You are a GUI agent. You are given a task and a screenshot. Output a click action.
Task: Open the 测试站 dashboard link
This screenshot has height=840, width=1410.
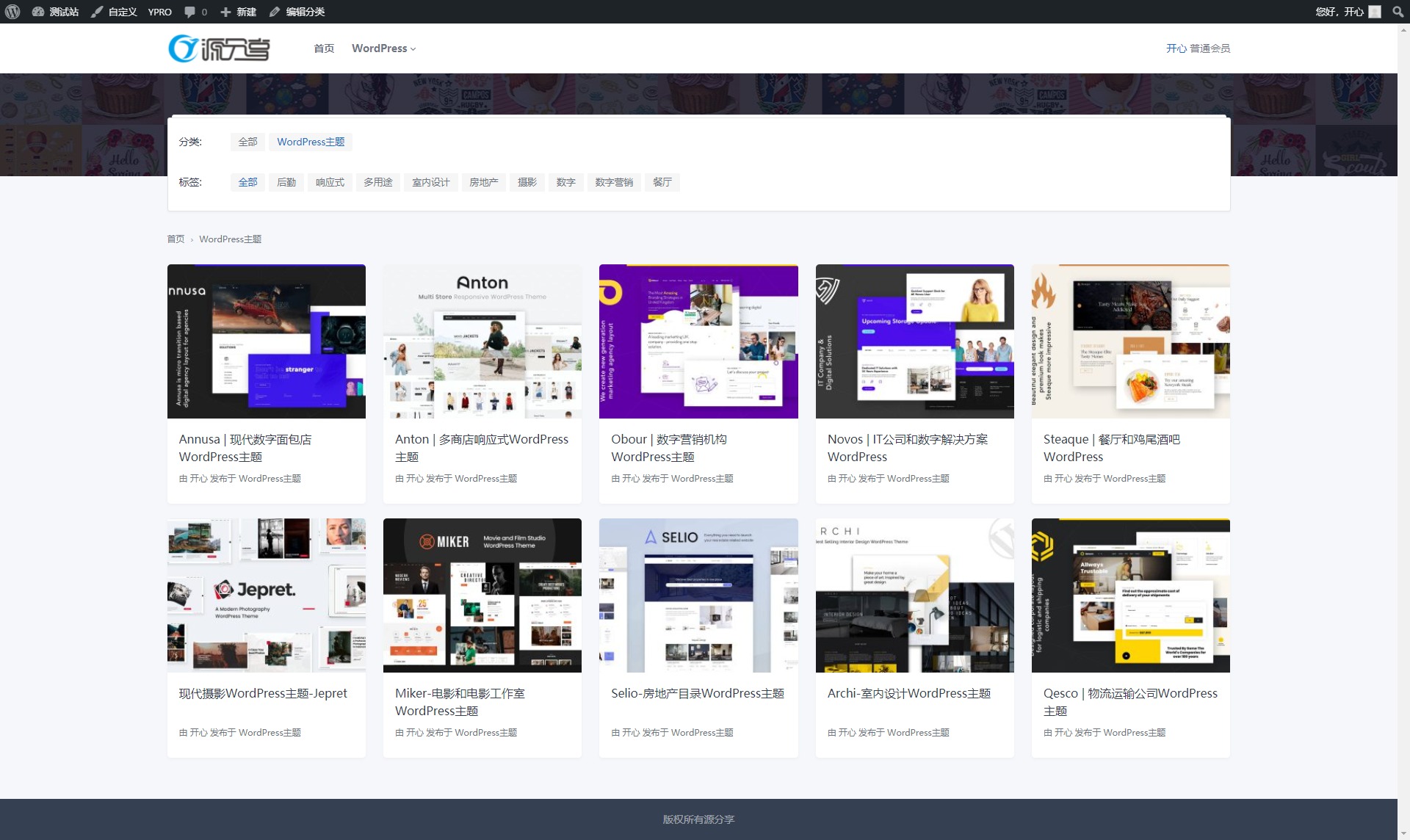55,12
